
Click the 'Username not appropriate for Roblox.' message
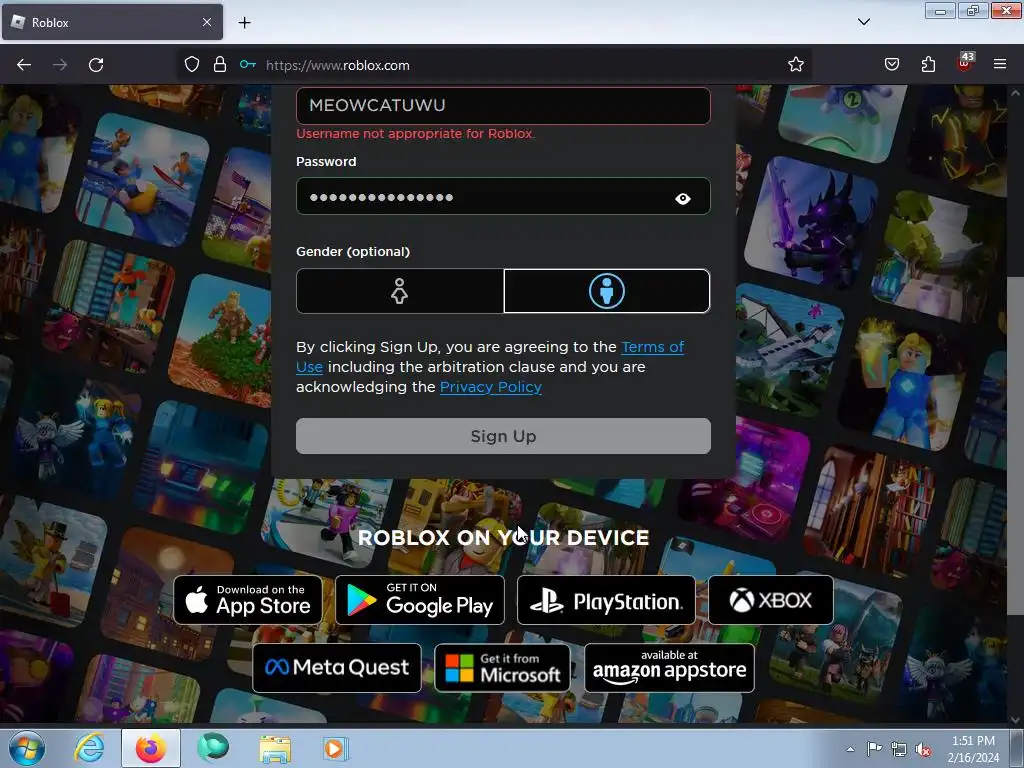tap(415, 134)
